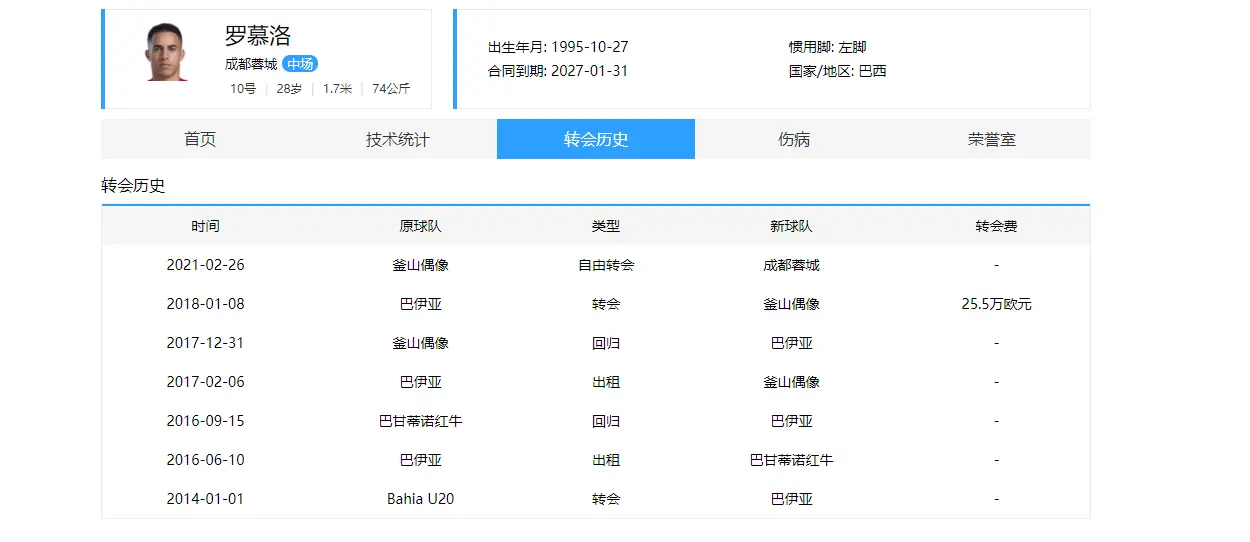Screen dimensions: 1250x542
Task: Open the 首页 tab
Action: [200, 139]
